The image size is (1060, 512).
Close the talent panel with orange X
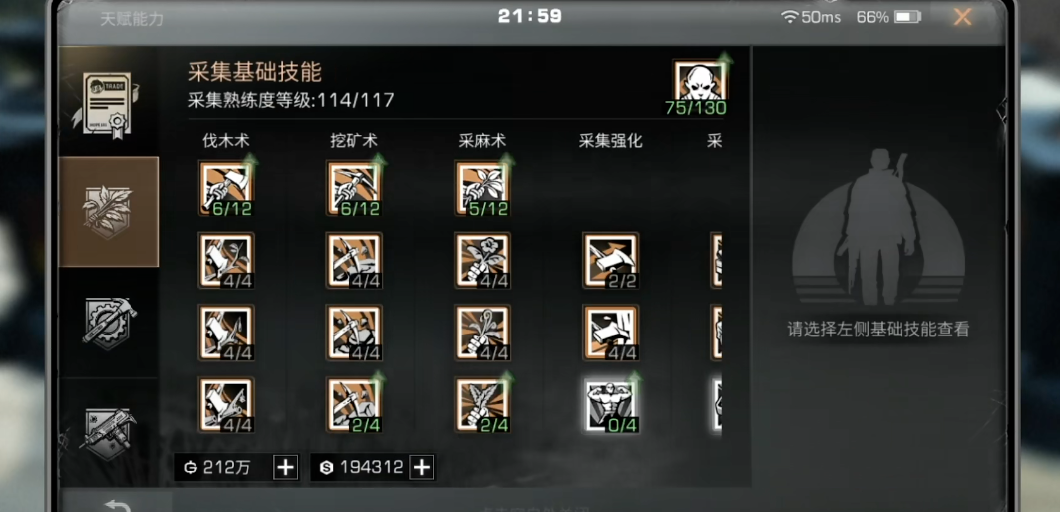(x=963, y=17)
